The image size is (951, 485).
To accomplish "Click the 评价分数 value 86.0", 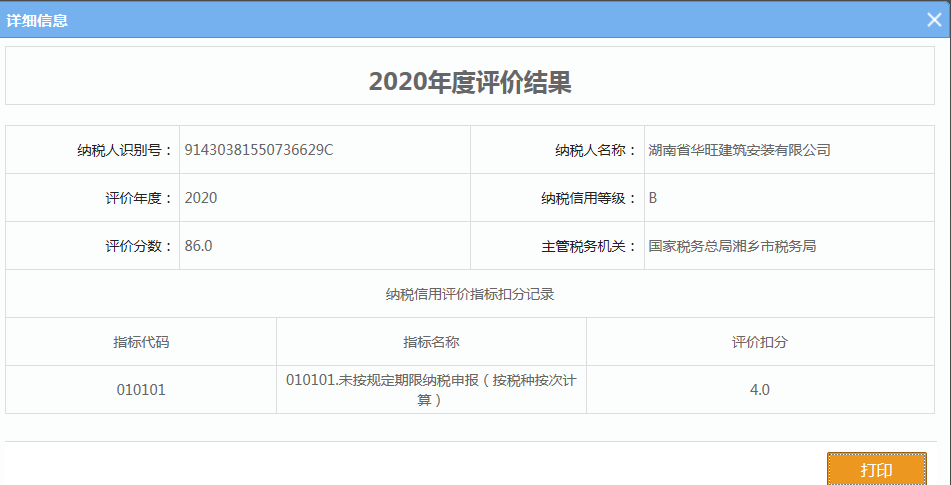I will 198,246.
